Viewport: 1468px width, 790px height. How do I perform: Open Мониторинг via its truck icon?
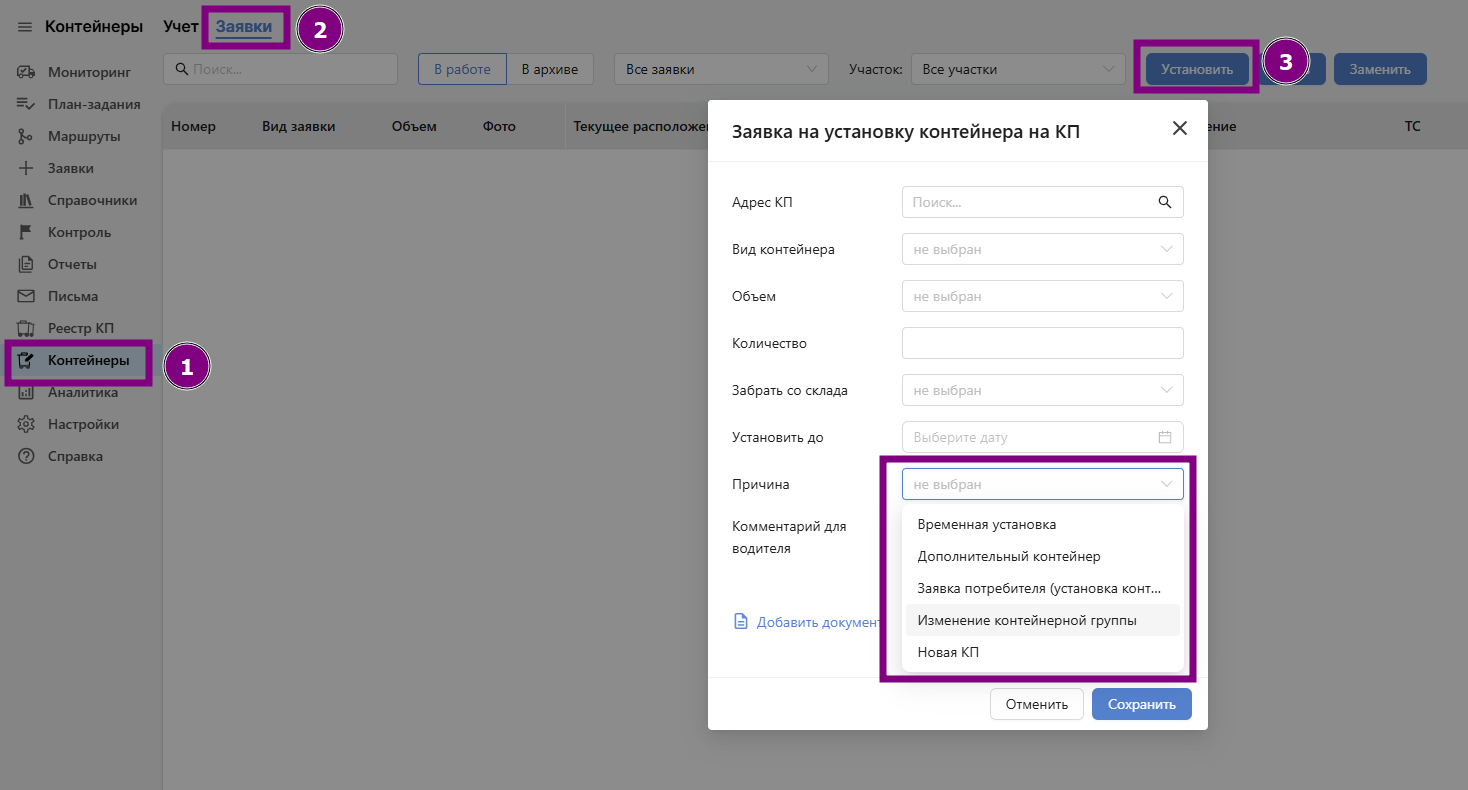point(27,72)
